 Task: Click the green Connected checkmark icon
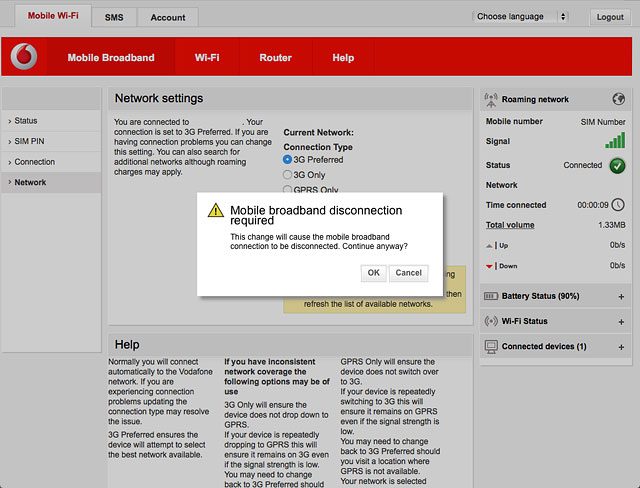click(x=617, y=165)
